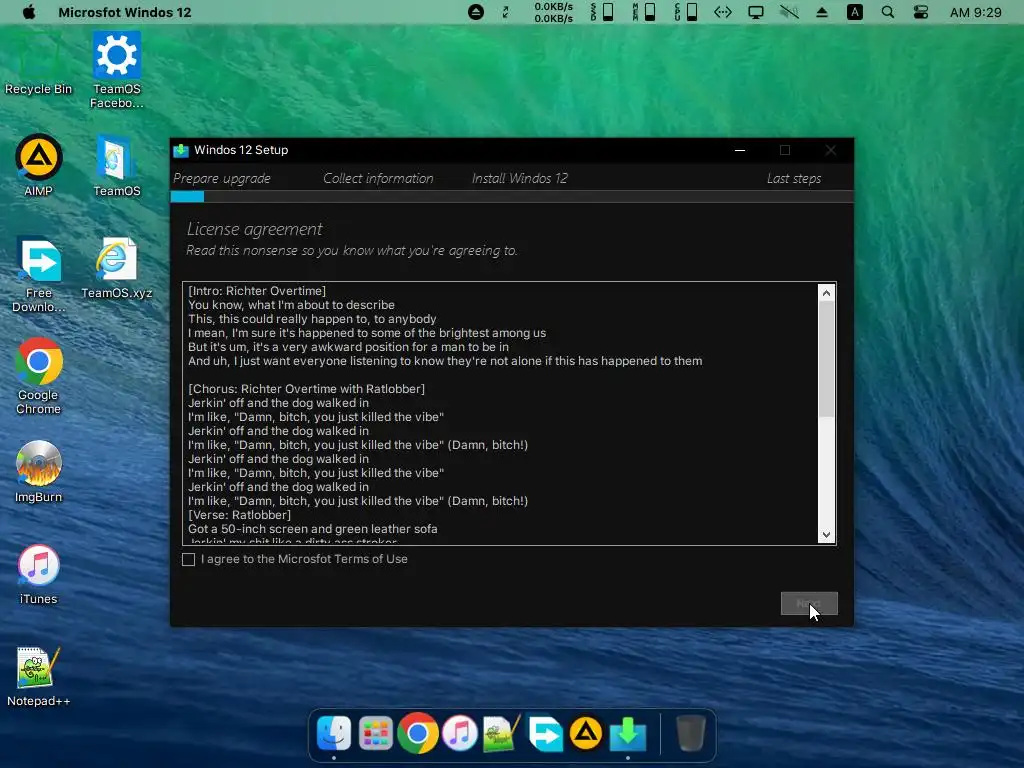Click the Prepare upgrade step label
The image size is (1024, 768).
[x=222, y=178]
